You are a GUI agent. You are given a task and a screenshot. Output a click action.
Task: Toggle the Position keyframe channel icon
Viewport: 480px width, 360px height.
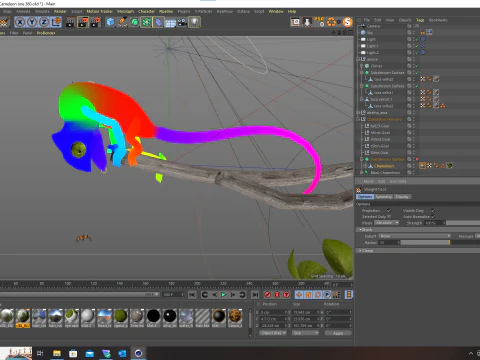tap(299, 295)
